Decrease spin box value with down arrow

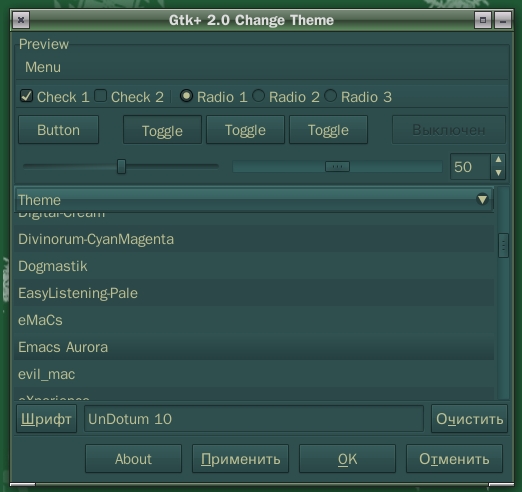pos(498,173)
